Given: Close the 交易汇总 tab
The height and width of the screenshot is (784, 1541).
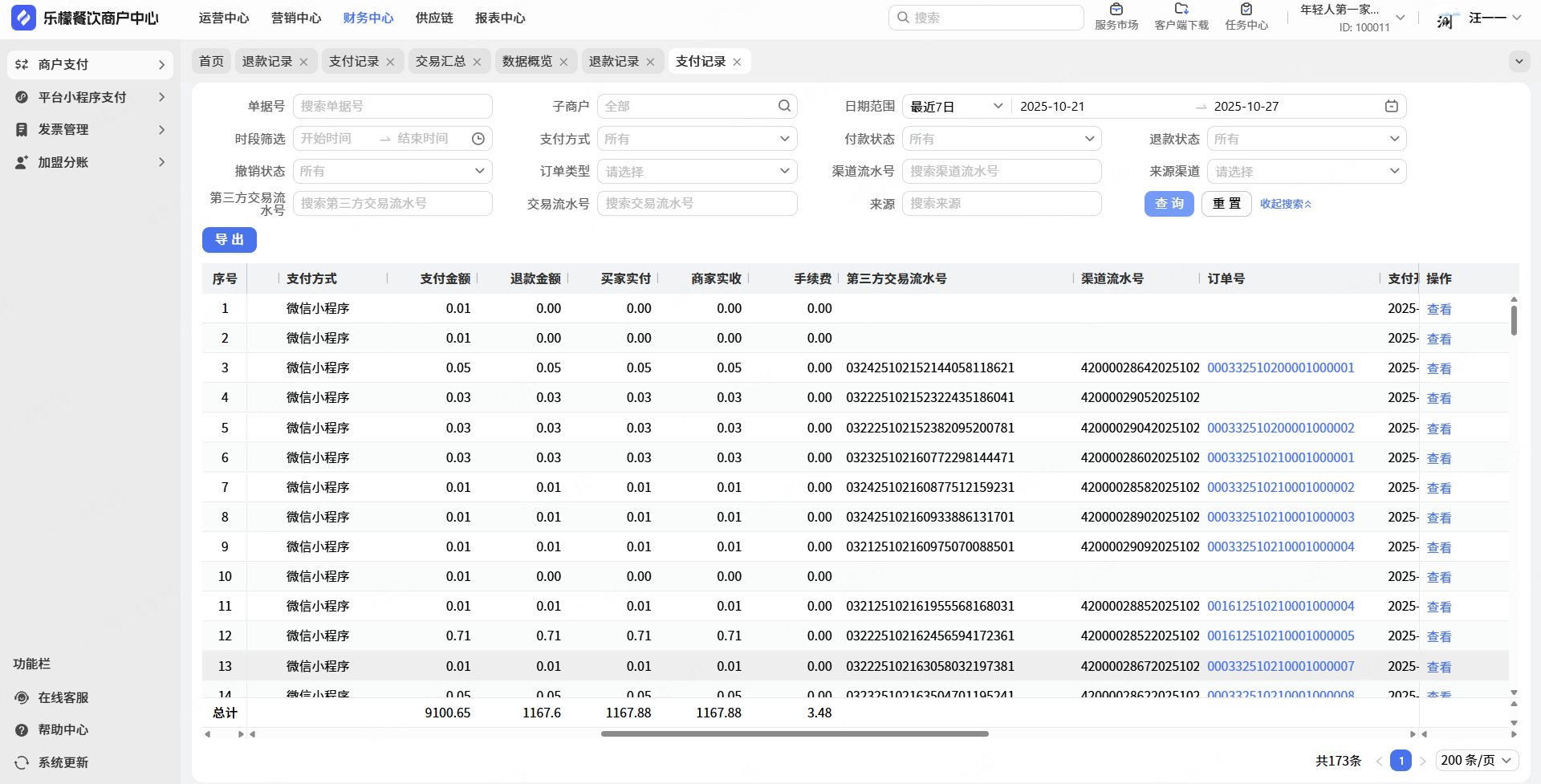Looking at the screenshot, I should [477, 62].
